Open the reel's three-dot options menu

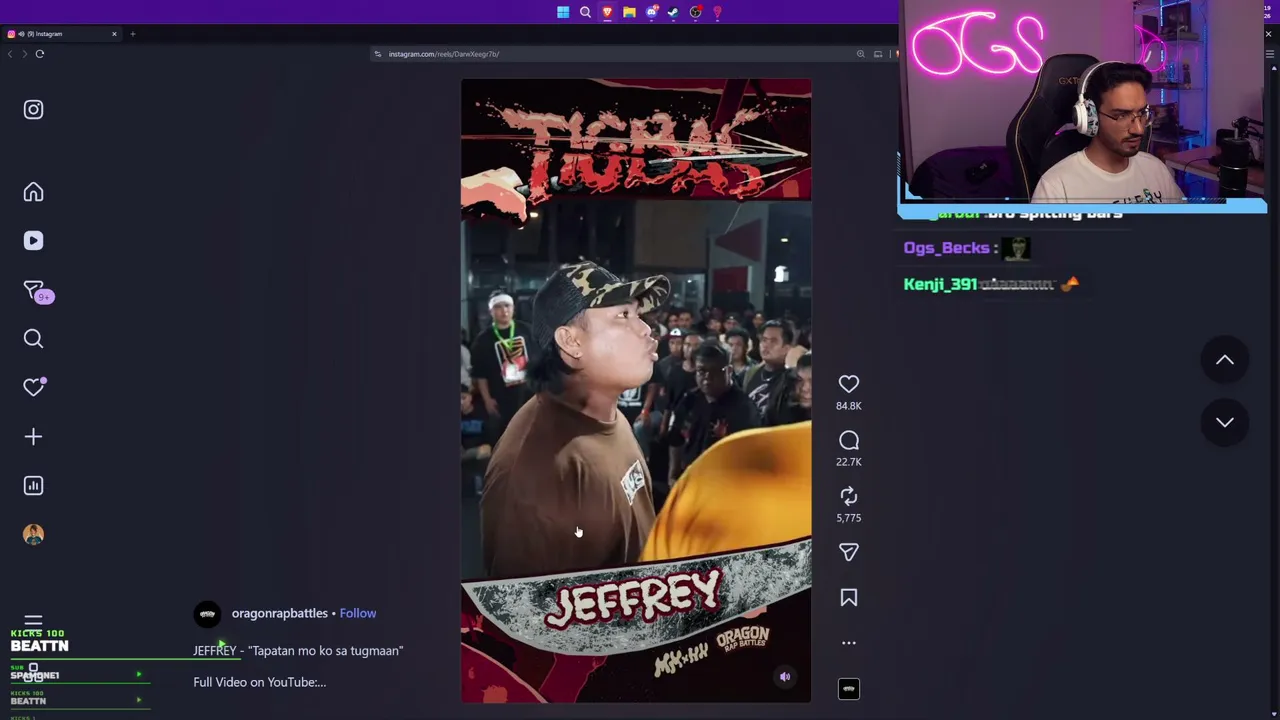(x=848, y=643)
